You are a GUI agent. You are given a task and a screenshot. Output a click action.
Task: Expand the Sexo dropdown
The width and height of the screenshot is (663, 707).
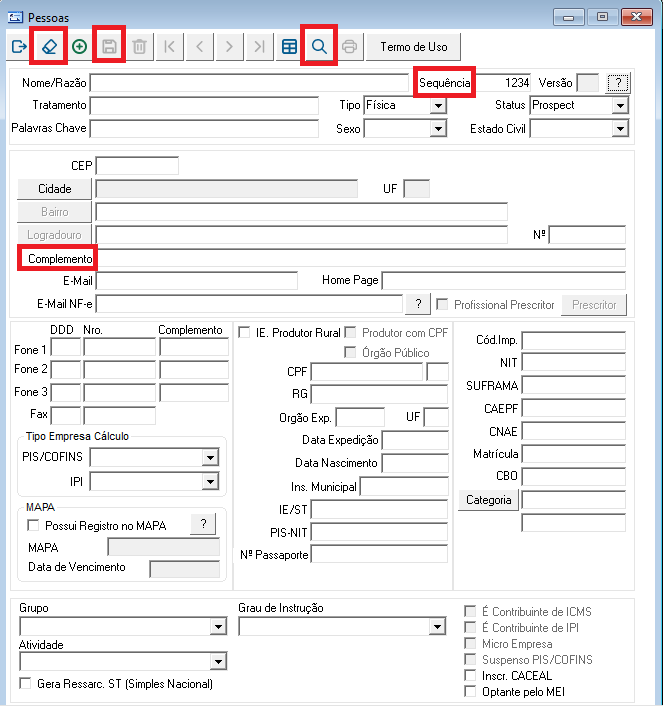pyautogui.click(x=437, y=129)
